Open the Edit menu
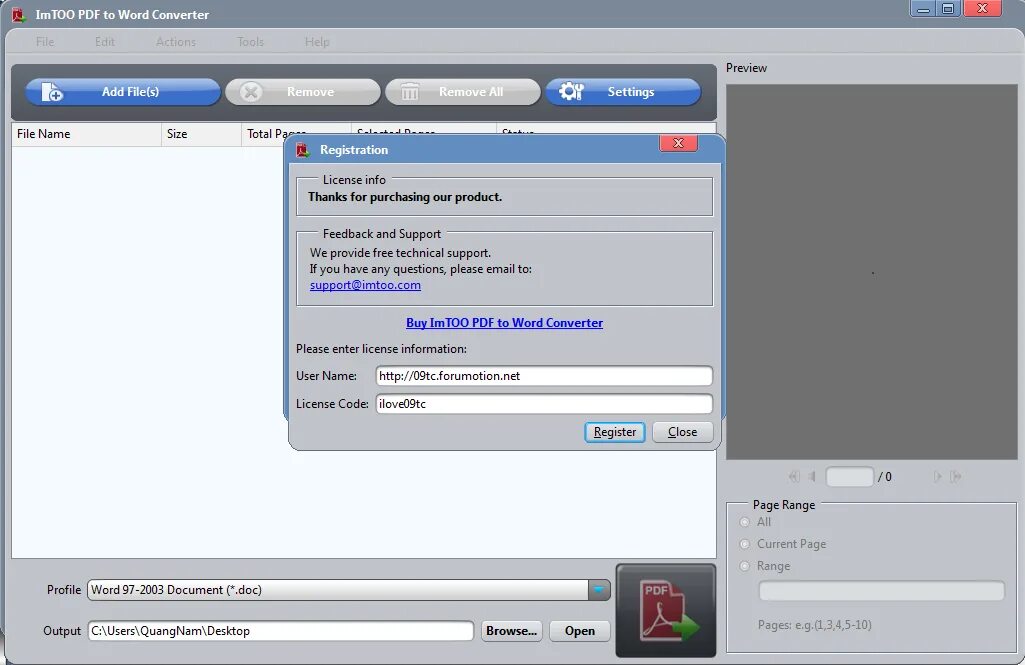This screenshot has width=1025, height=665. pyautogui.click(x=105, y=42)
